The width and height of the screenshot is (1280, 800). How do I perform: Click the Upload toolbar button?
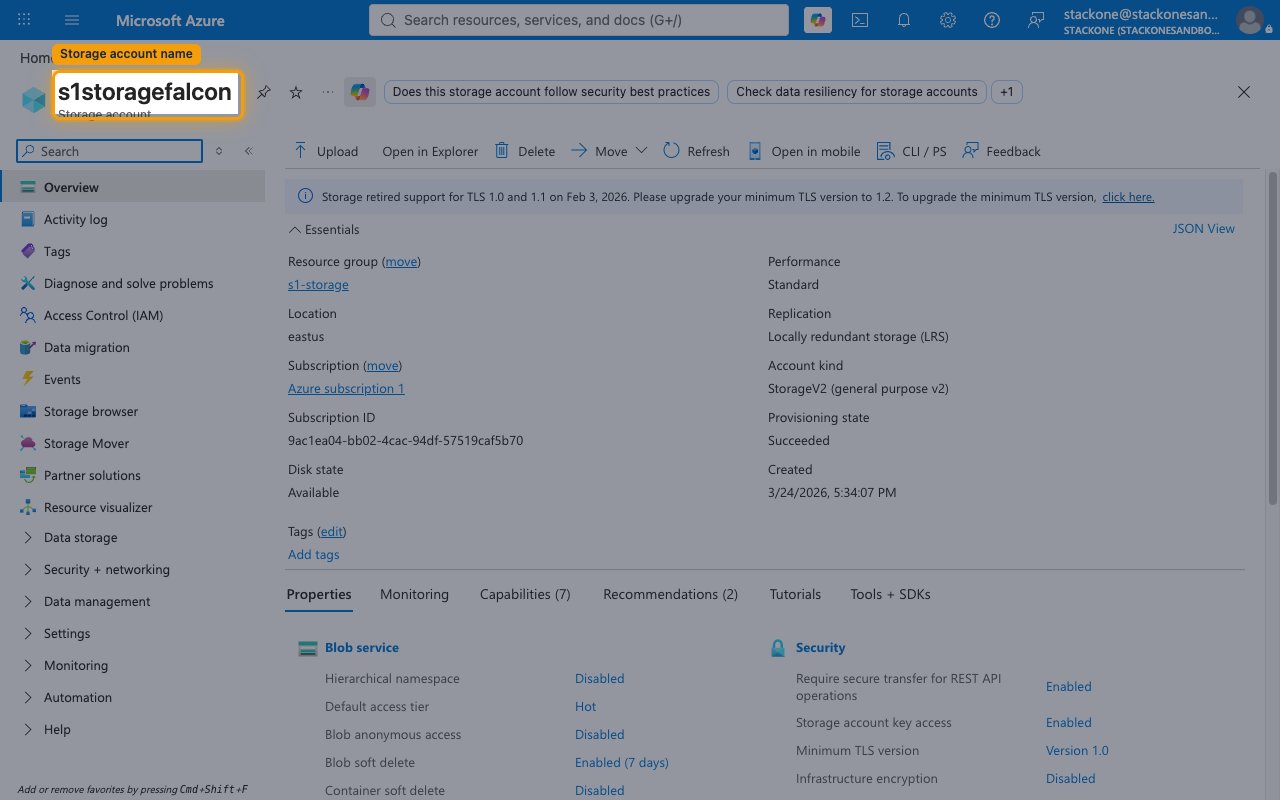click(325, 151)
